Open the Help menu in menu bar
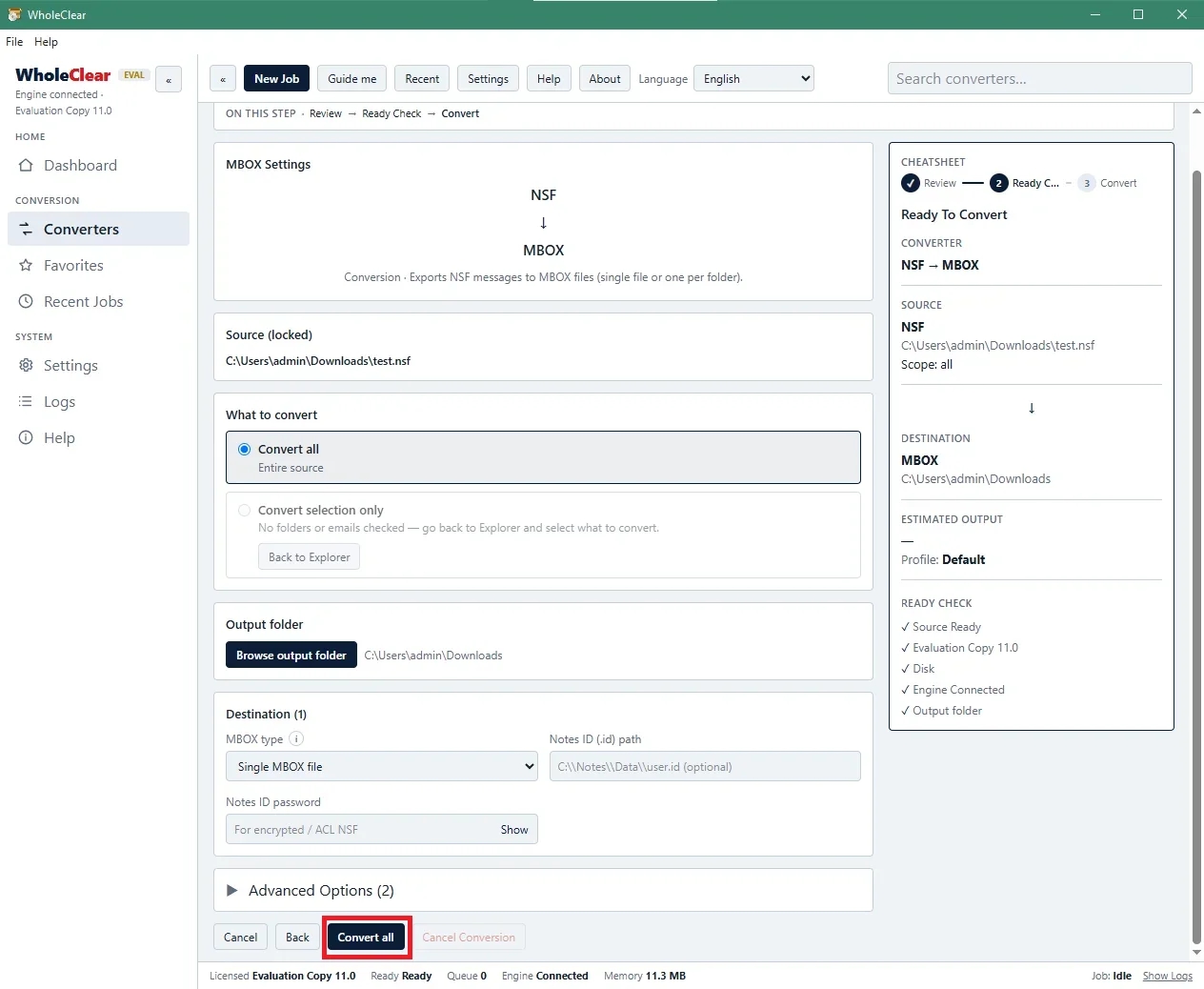 46,42
